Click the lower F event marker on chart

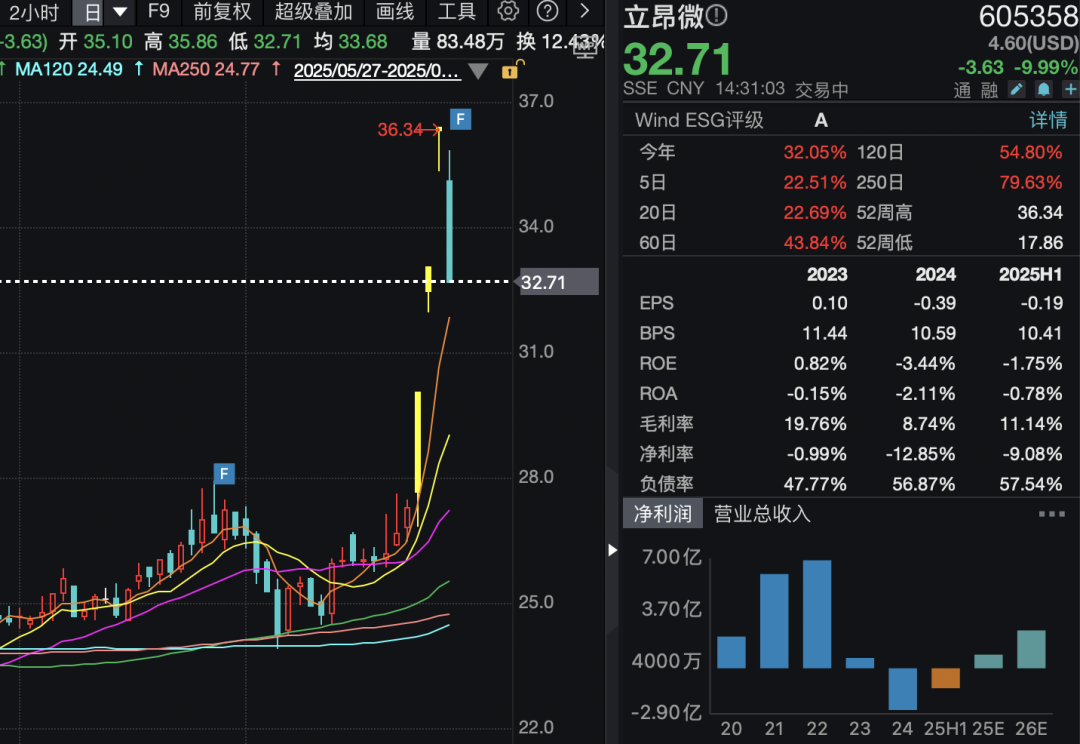tap(224, 474)
